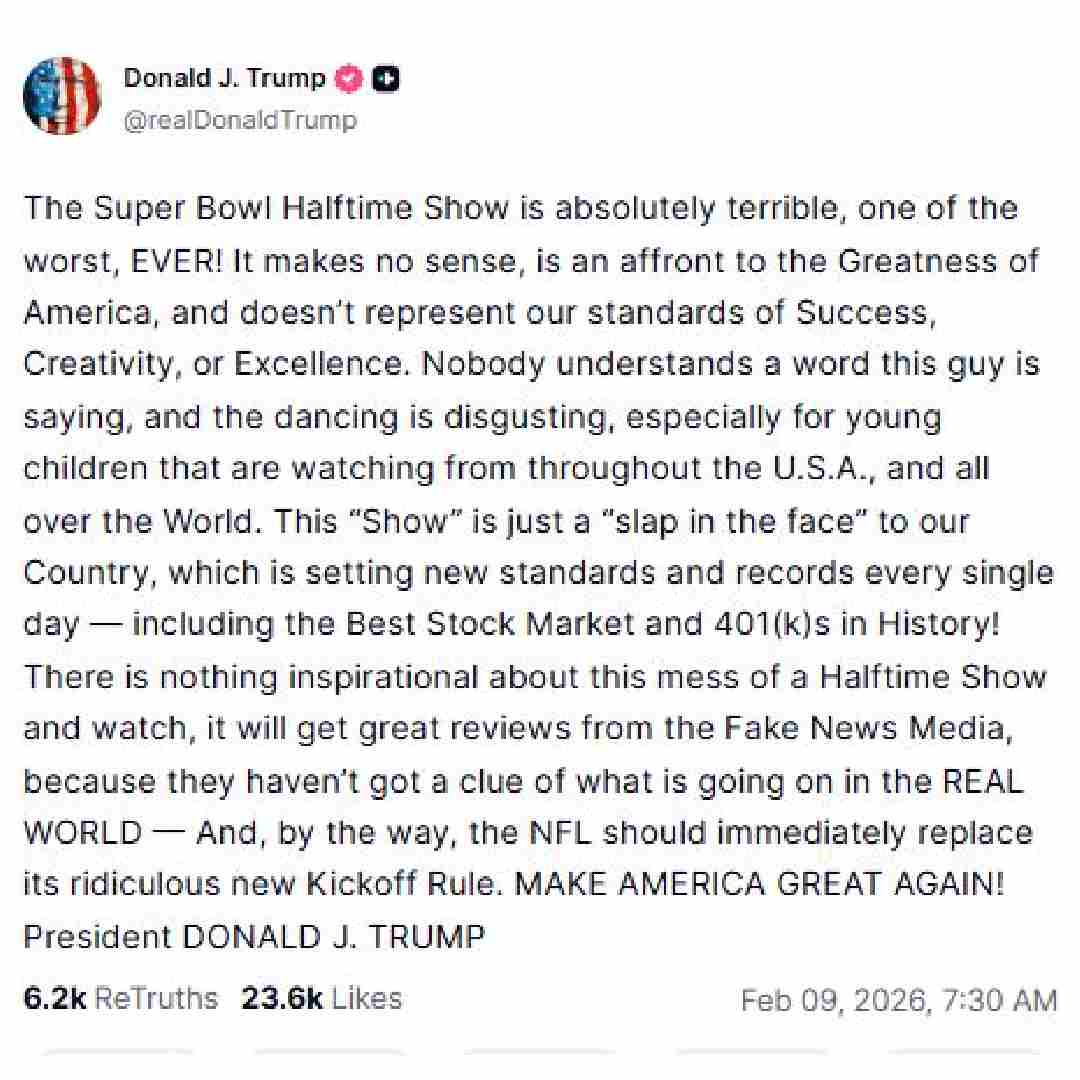The height and width of the screenshot is (1080, 1080).
Task: View the 6.2k ReTruths list
Action: [x=120, y=998]
